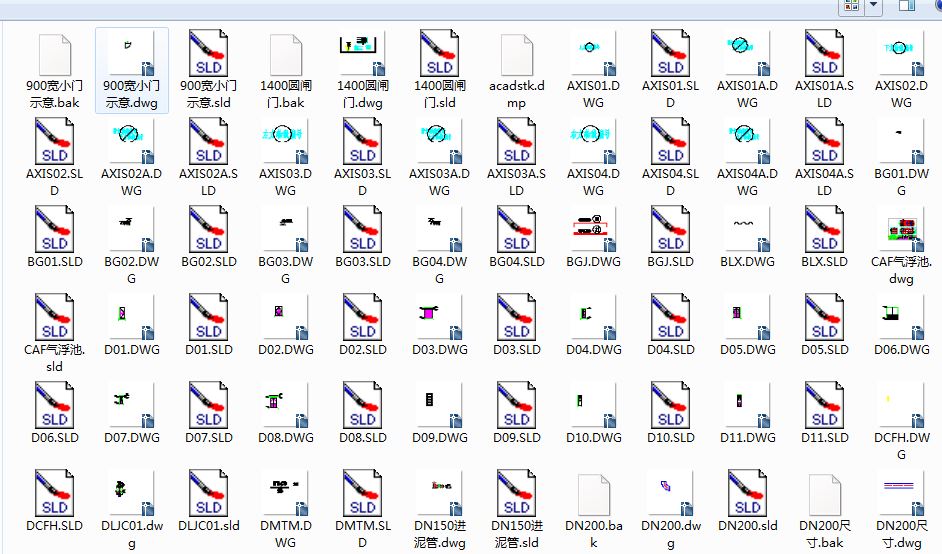Select the 900宽小门示意.sld slide file
The image size is (942, 554).
tap(208, 54)
